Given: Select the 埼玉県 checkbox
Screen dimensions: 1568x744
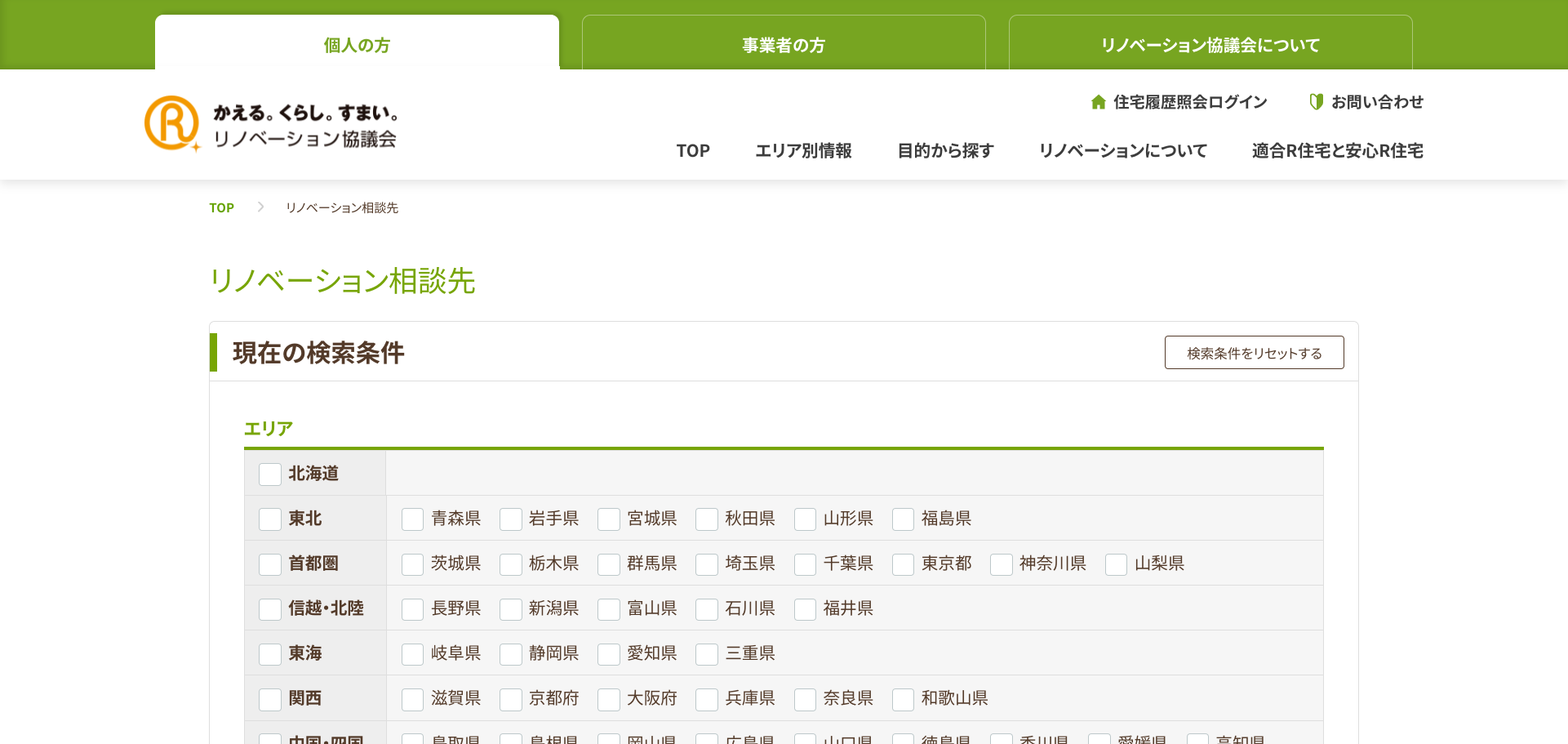Looking at the screenshot, I should 707,564.
